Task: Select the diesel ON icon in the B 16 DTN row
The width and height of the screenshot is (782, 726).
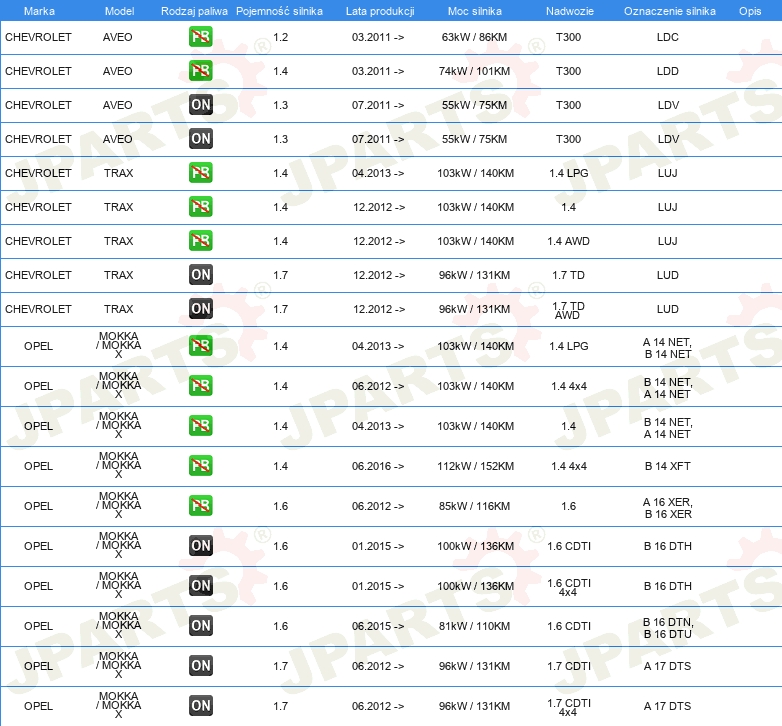Action: [200, 626]
